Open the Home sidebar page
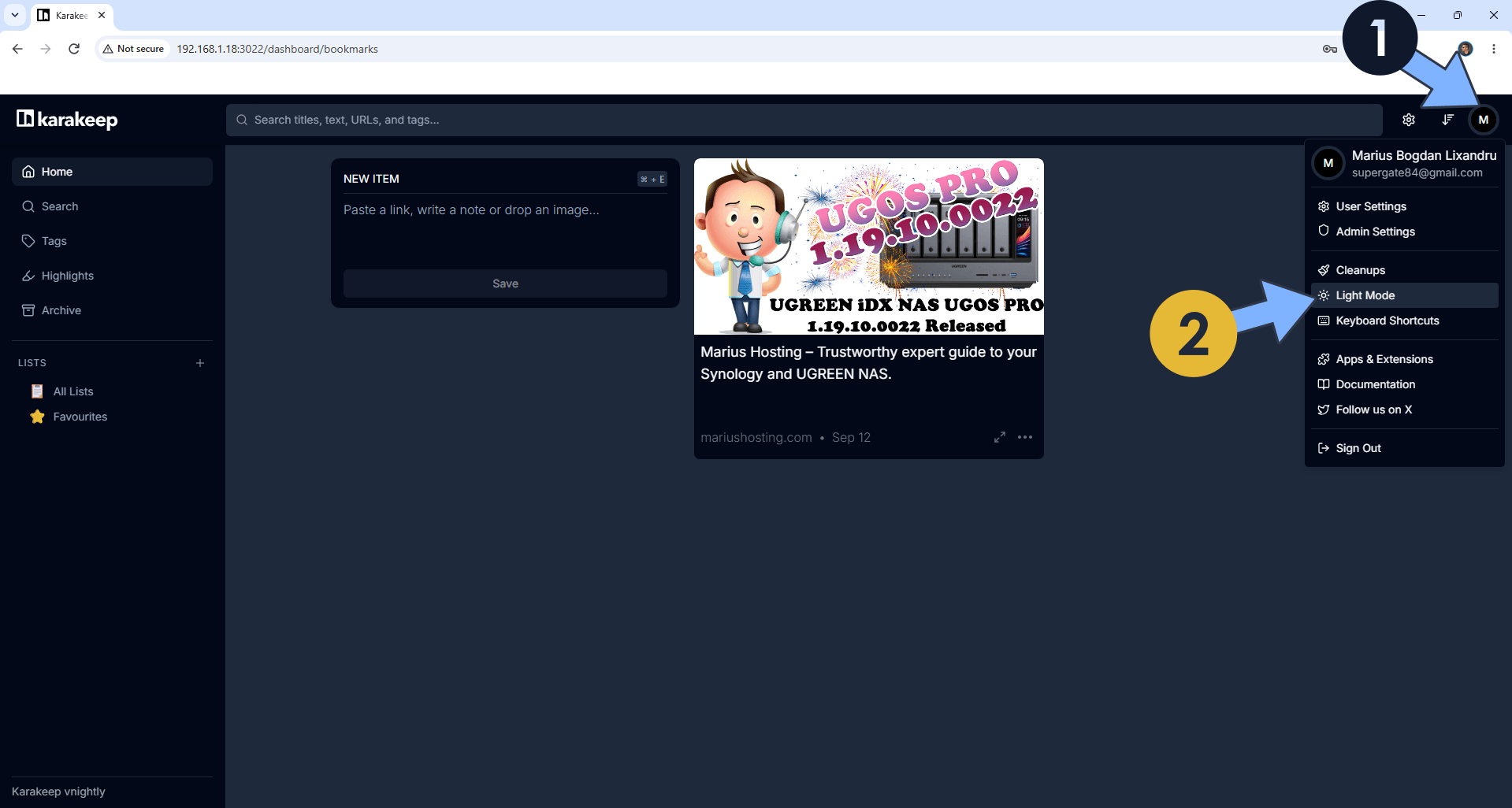Screen dimensions: 1512x808 click(x=112, y=172)
